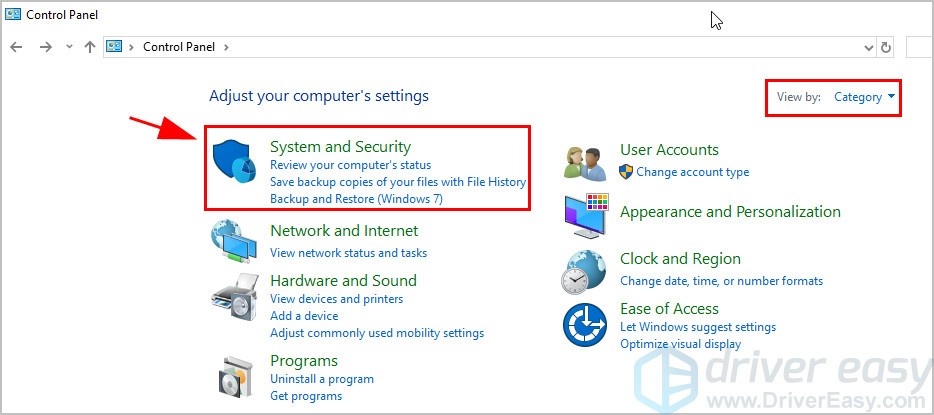This screenshot has height=415, width=934.
Task: Go back with the left arrow button
Action: coord(16,47)
